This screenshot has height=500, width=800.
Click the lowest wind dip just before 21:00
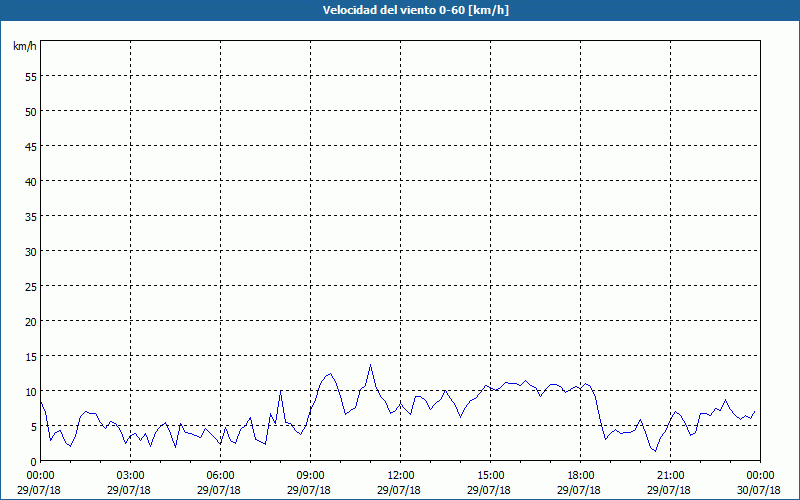pyautogui.click(x=656, y=451)
